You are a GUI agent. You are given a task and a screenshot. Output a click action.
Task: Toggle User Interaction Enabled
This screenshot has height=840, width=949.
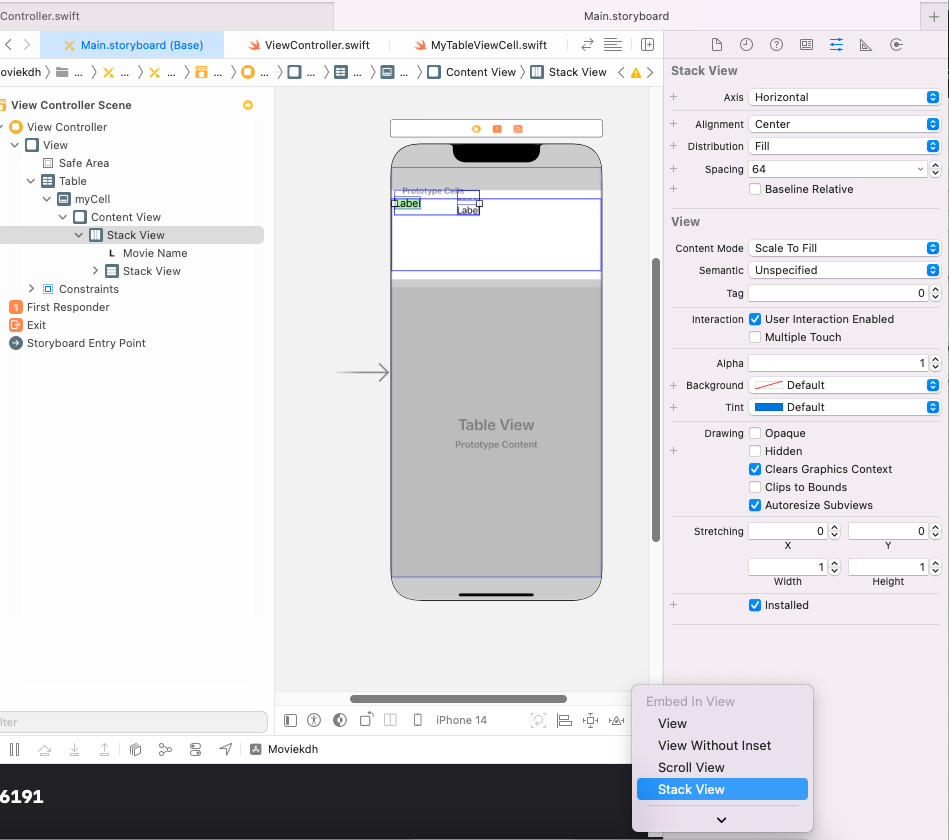[755, 319]
